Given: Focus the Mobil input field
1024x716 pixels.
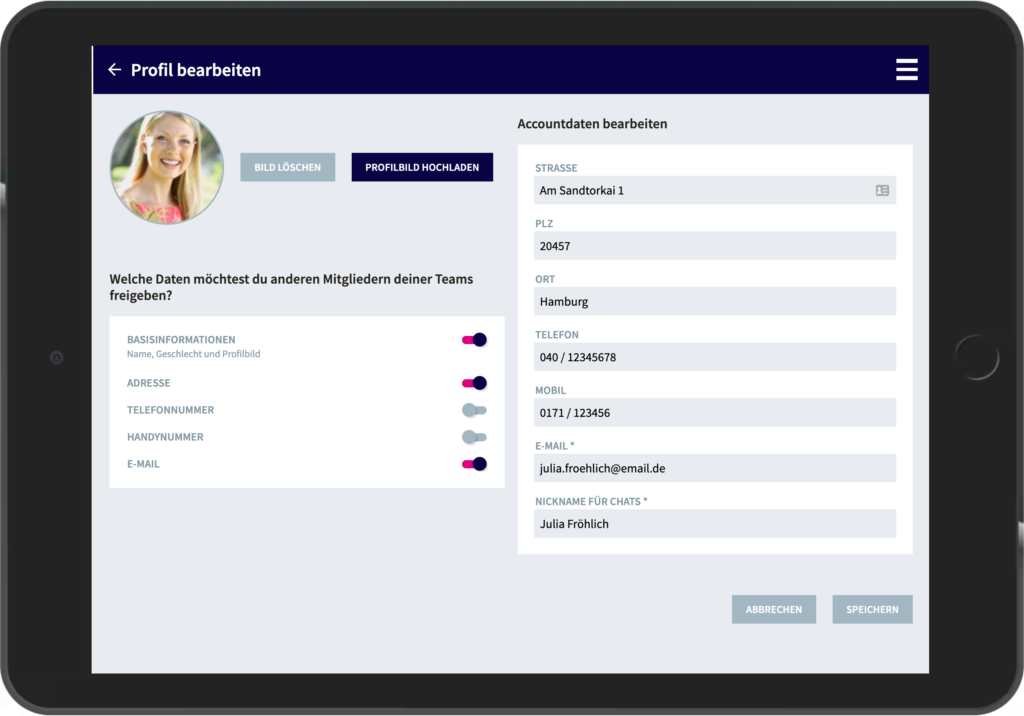Looking at the screenshot, I should [715, 412].
